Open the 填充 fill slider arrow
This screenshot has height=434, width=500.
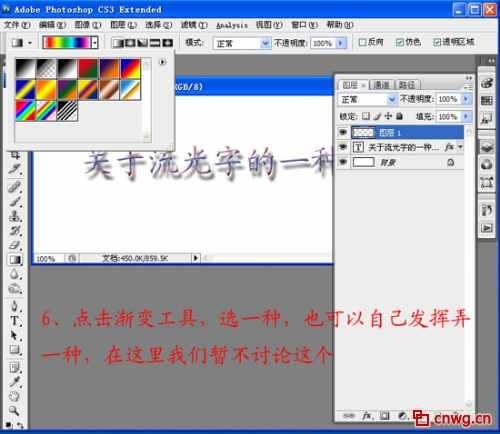coord(466,116)
